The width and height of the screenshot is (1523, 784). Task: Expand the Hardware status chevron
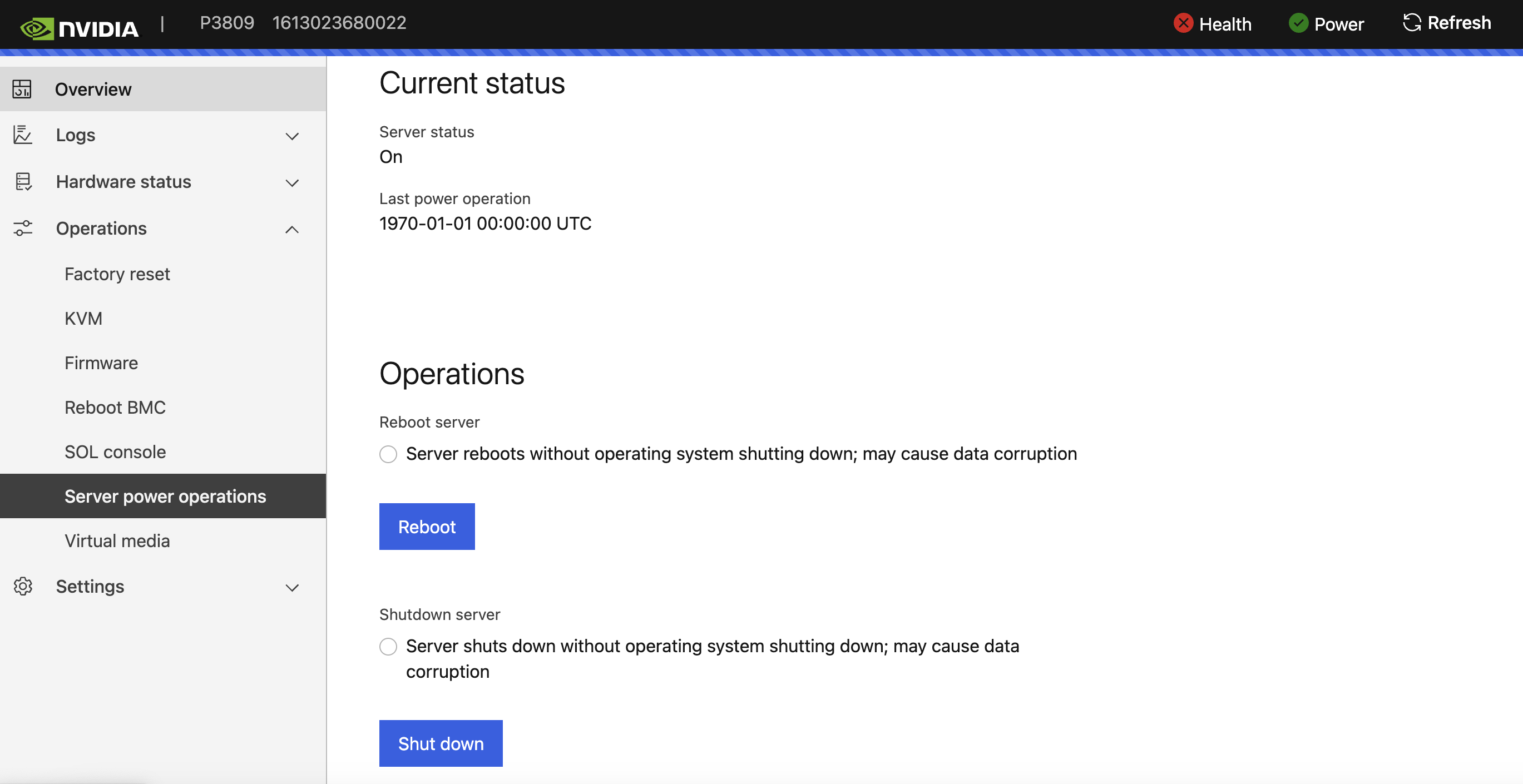(x=292, y=182)
